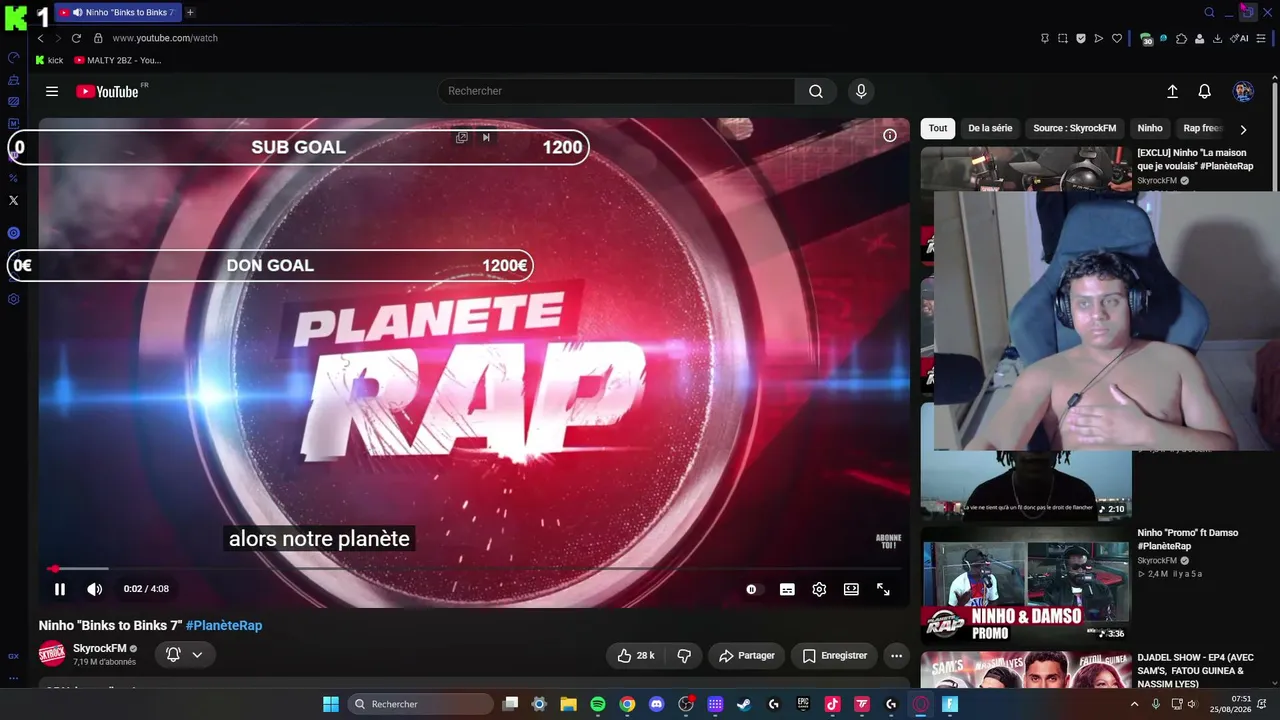Open a new browser tab
Image resolution: width=1280 pixels, height=720 pixels.
(x=190, y=12)
